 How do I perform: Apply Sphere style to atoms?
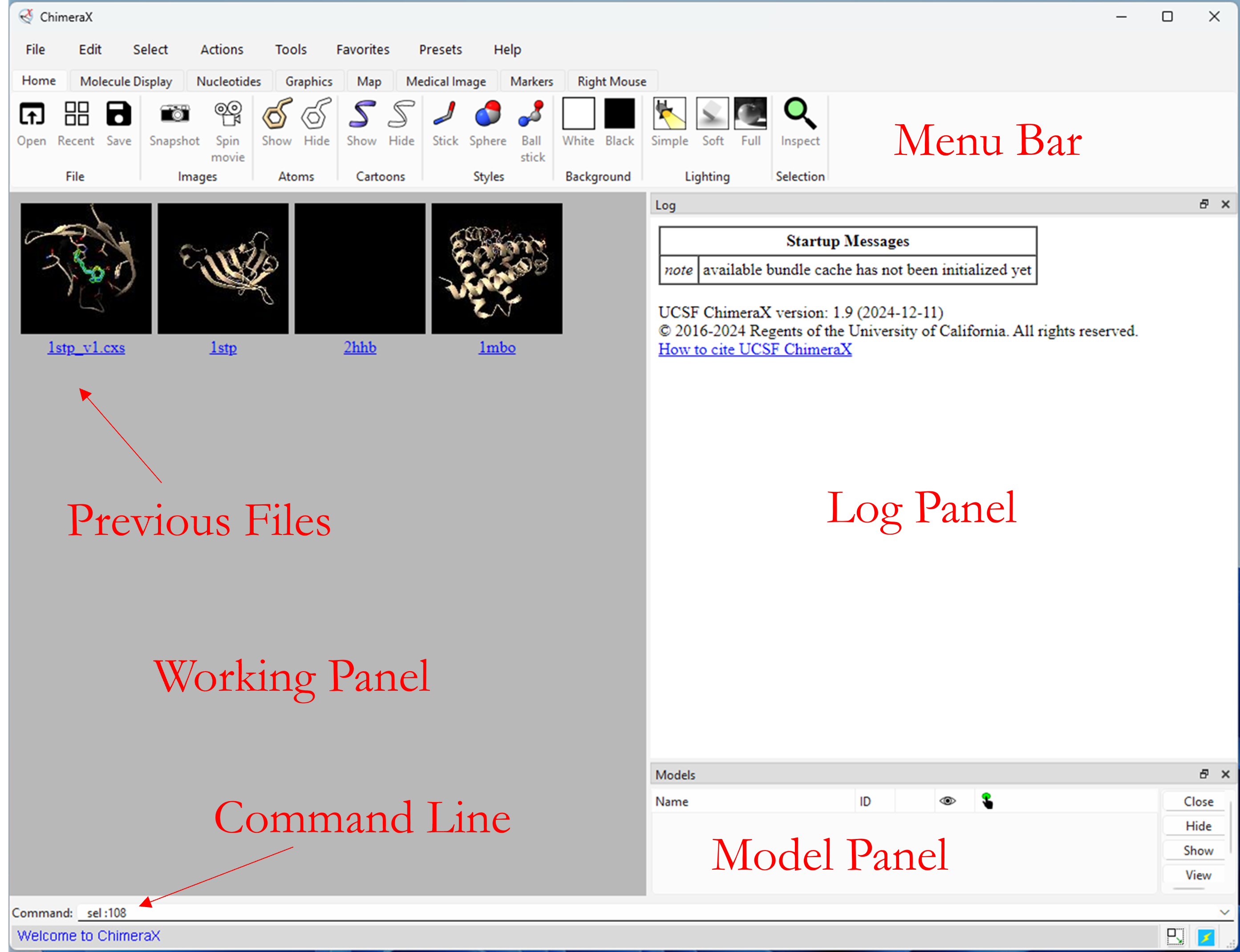pyautogui.click(x=487, y=115)
